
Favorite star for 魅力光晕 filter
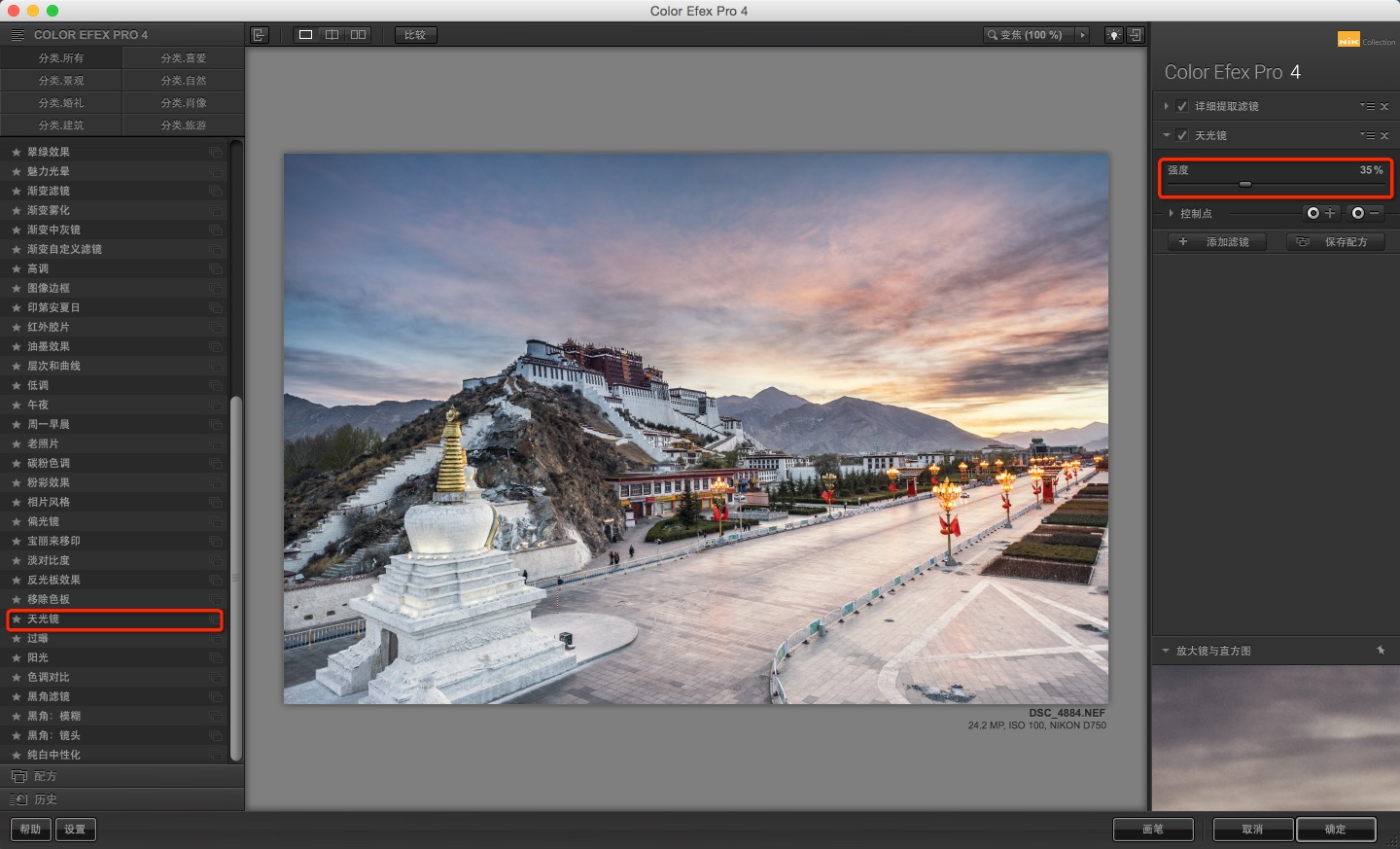(17, 172)
